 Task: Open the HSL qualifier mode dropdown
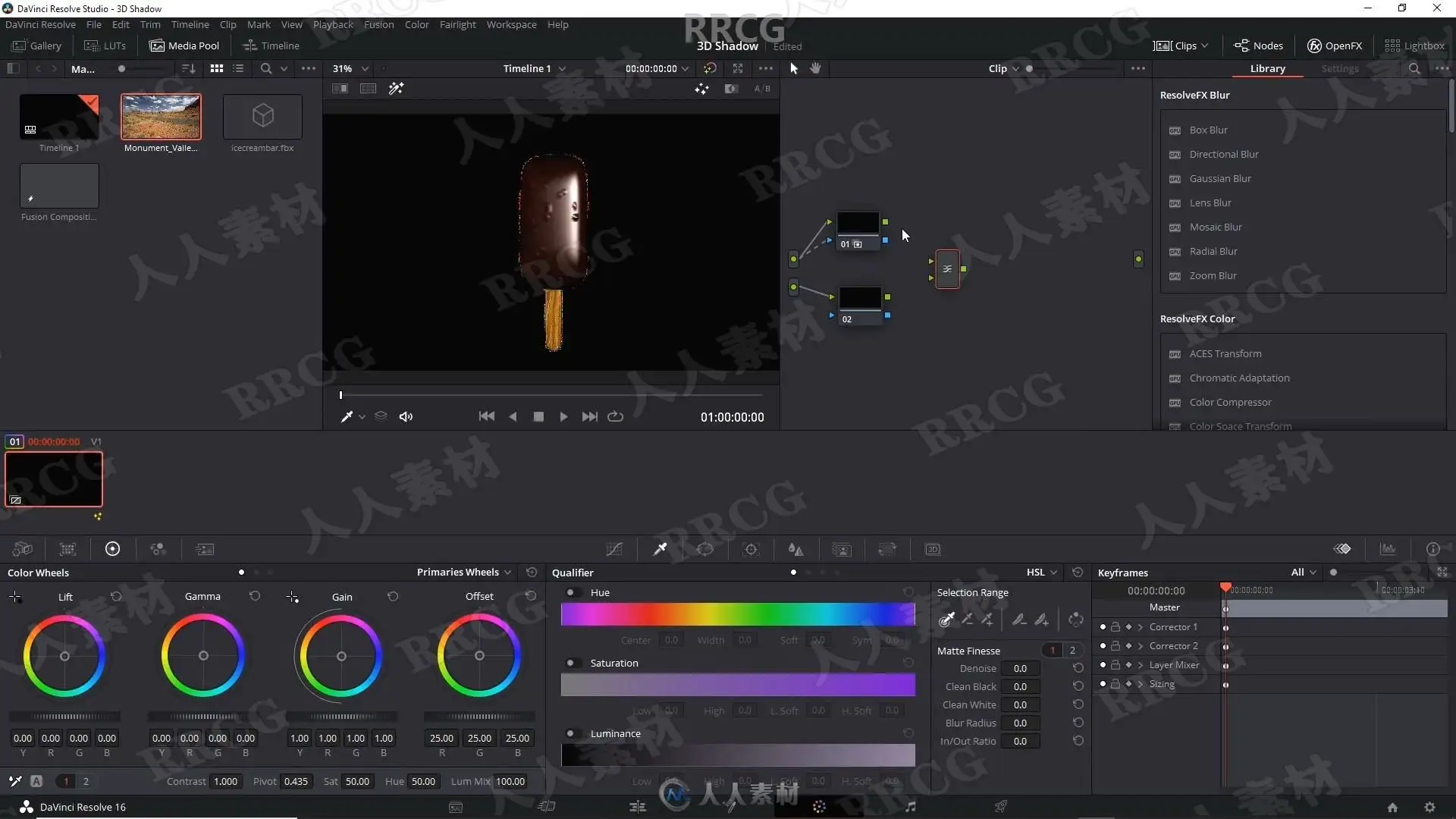[x=1042, y=573]
